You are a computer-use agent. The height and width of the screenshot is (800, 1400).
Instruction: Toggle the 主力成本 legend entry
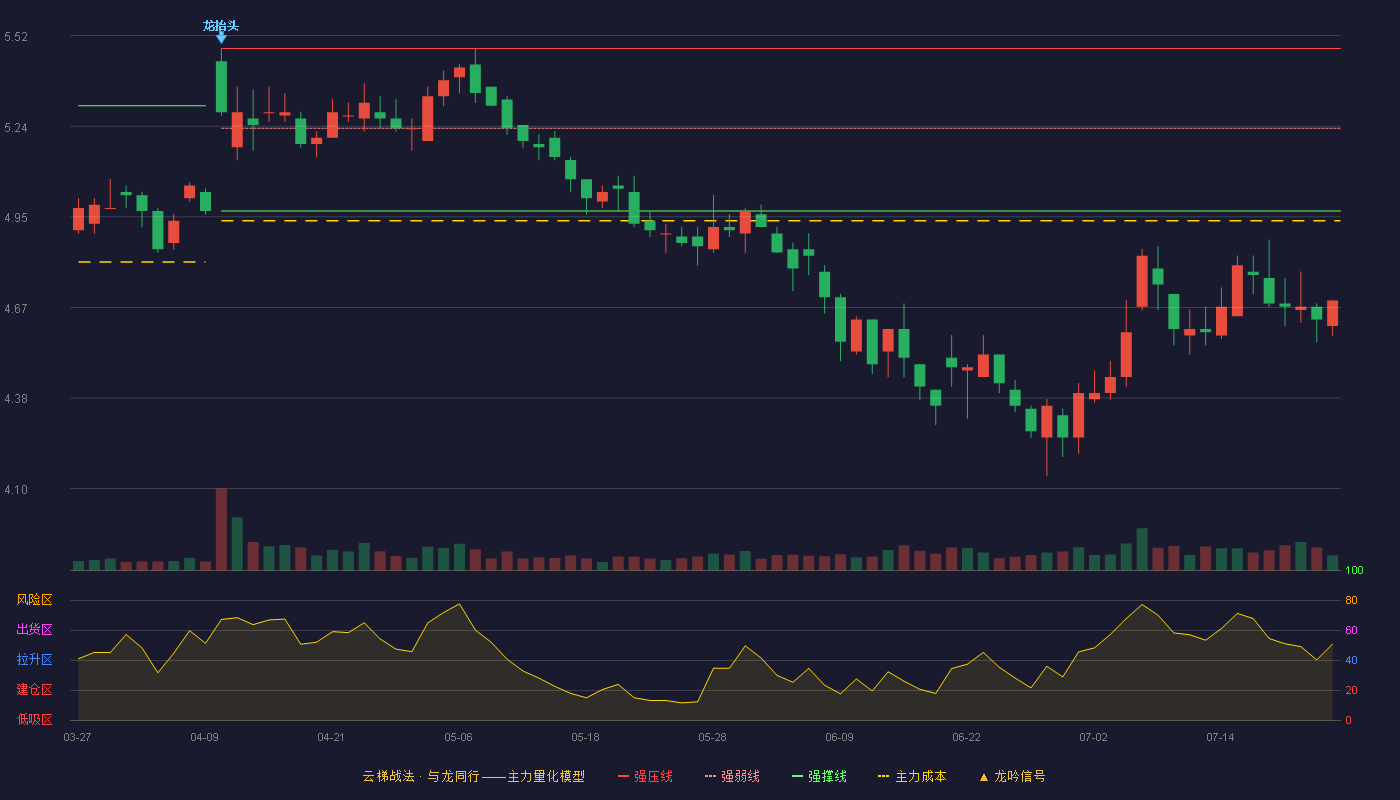click(911, 776)
